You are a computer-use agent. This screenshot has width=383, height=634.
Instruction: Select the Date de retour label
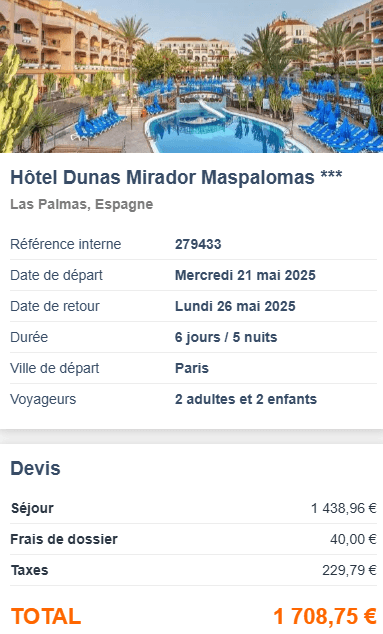(x=55, y=306)
